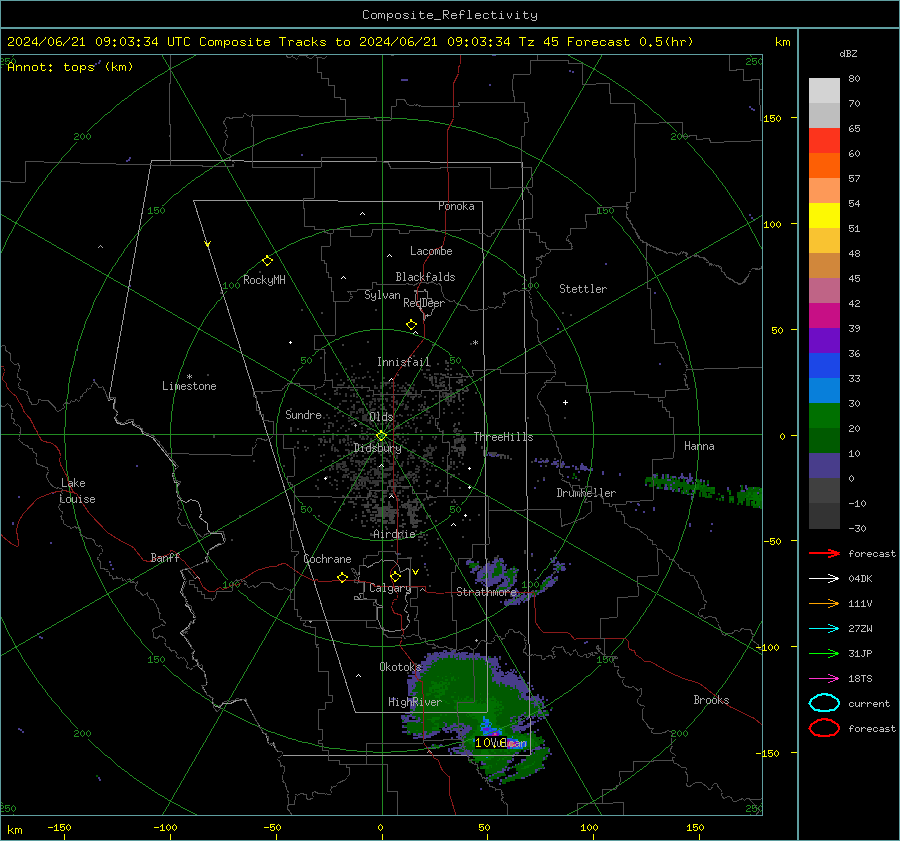Image resolution: width=900 pixels, height=841 pixels.
Task: Click the Limestone label
Action: tap(189, 386)
